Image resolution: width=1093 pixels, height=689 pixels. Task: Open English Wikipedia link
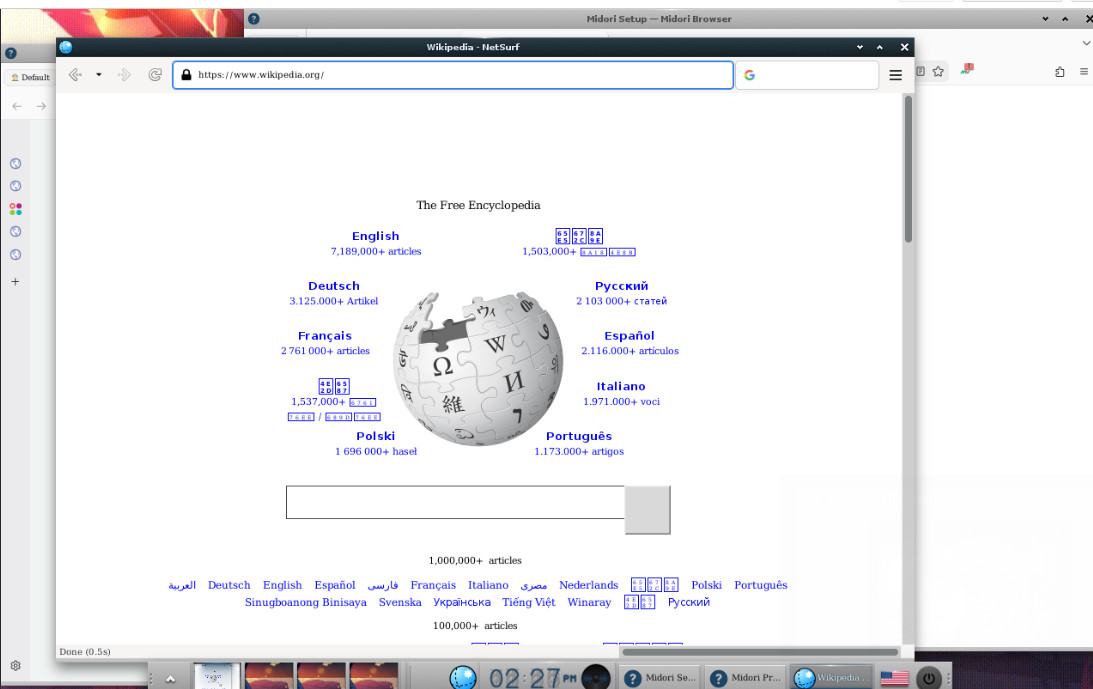pos(376,236)
